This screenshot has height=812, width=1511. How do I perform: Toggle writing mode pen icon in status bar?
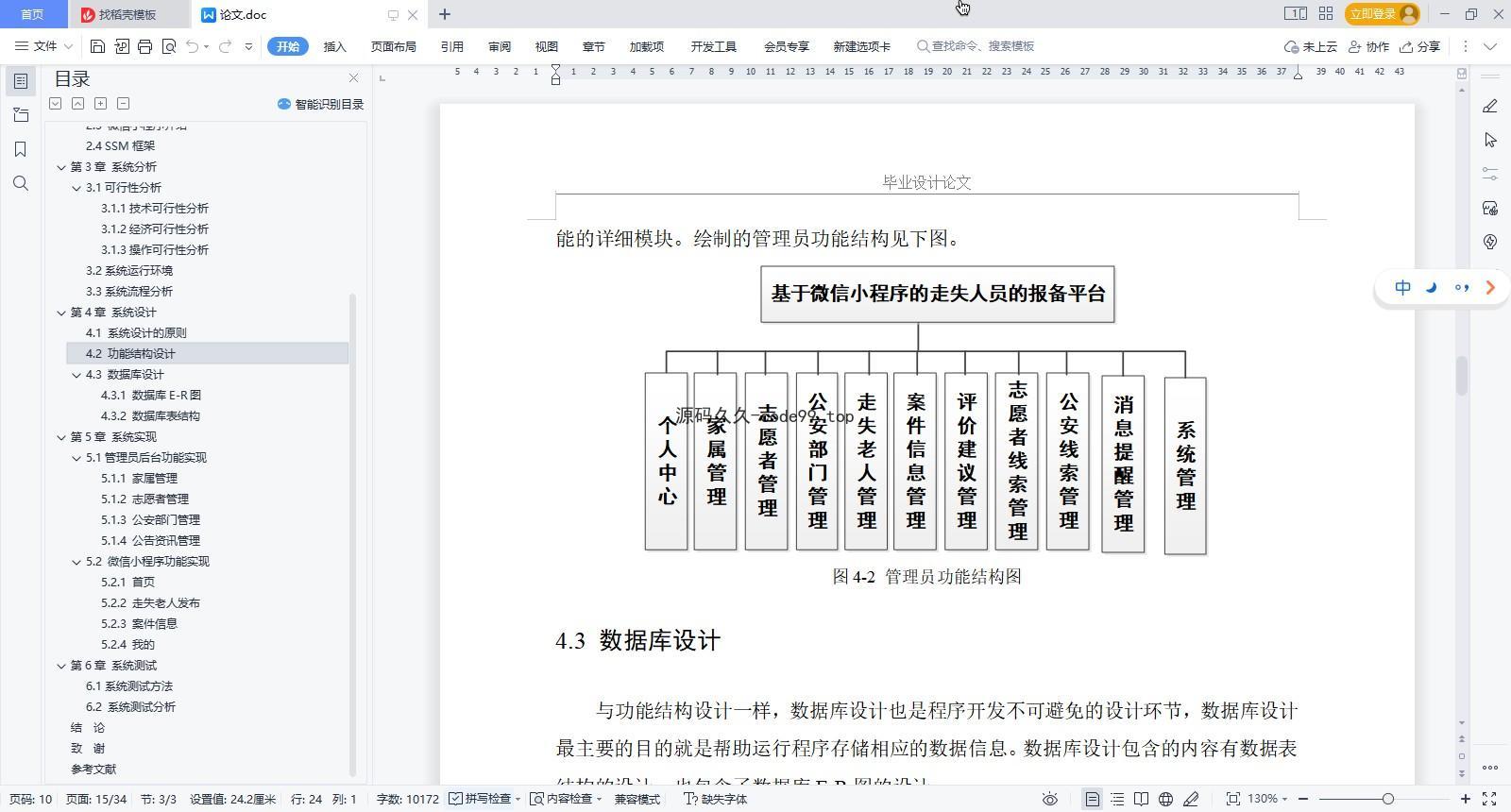pos(1191,799)
